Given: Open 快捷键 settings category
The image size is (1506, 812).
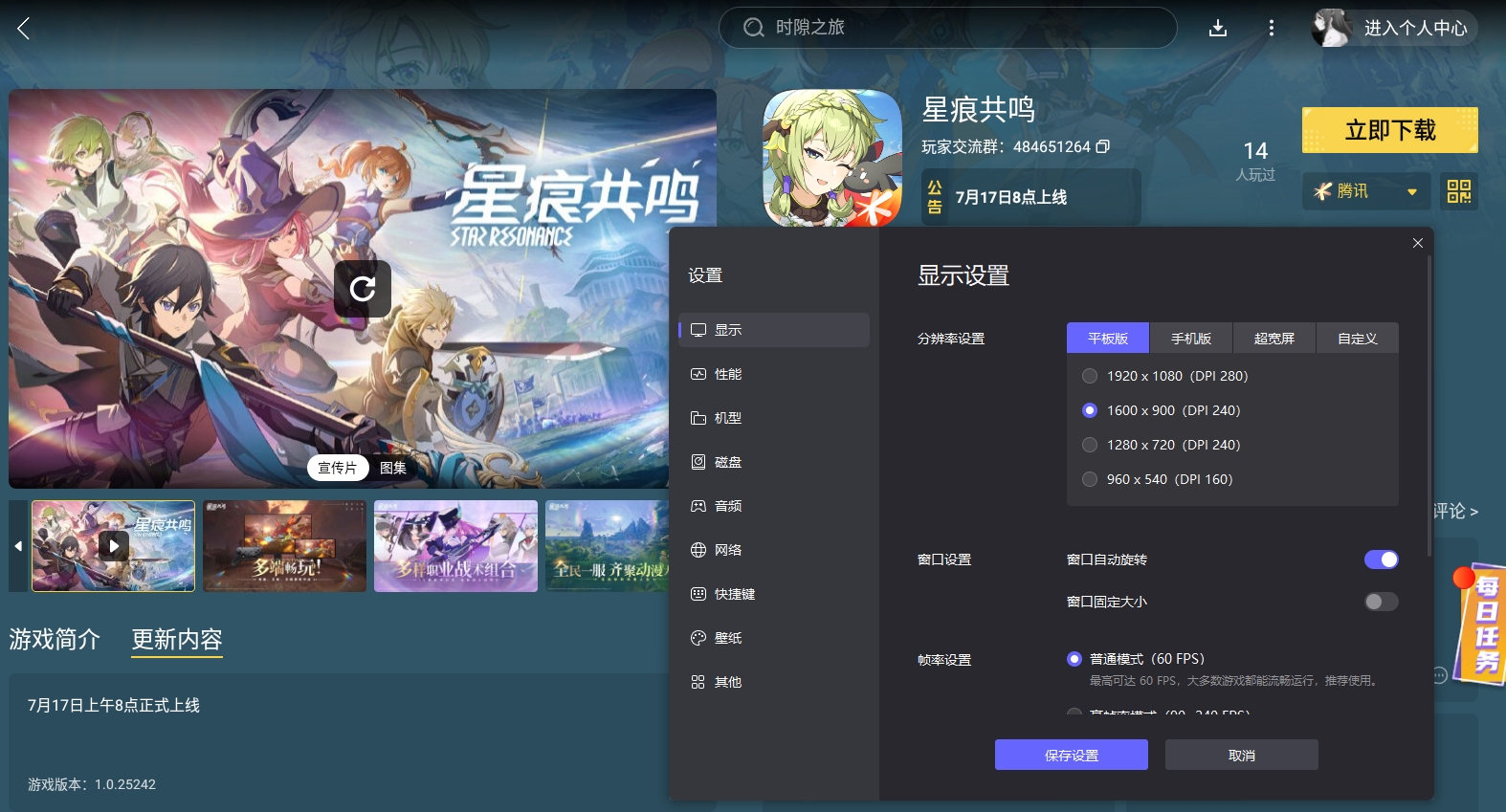Looking at the screenshot, I should pyautogui.click(x=774, y=594).
